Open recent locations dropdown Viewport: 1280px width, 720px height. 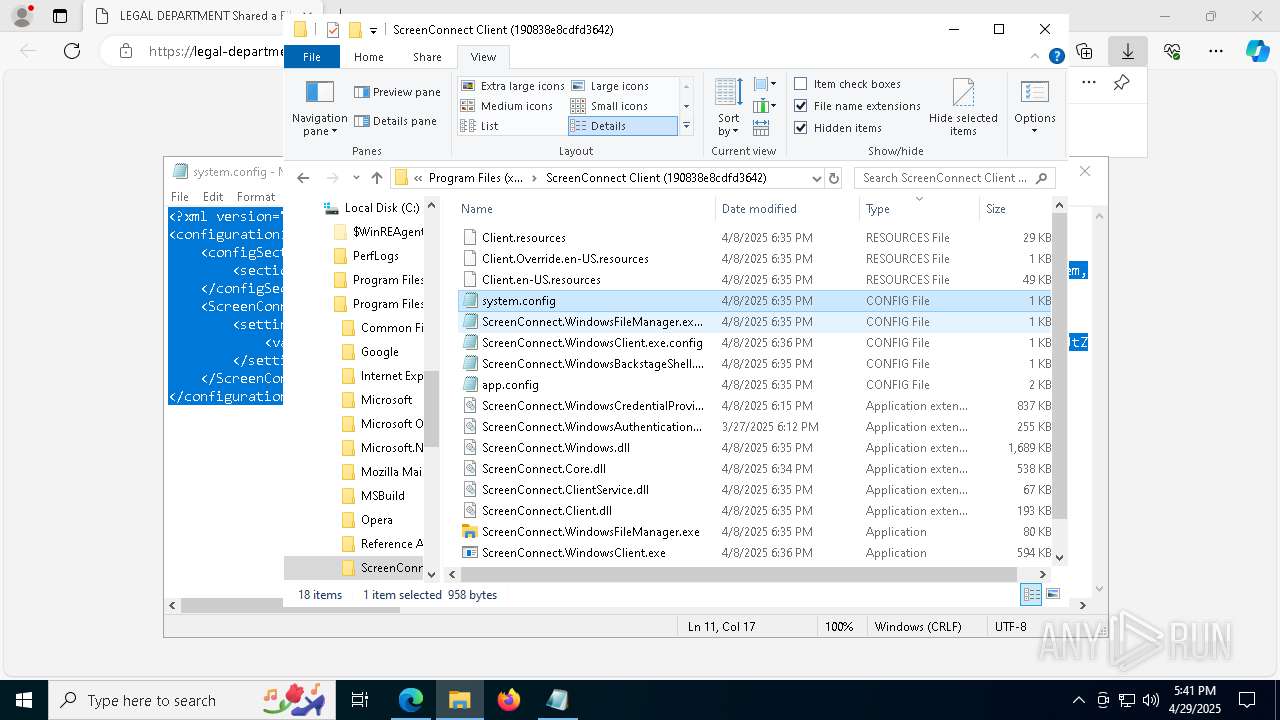click(x=356, y=178)
